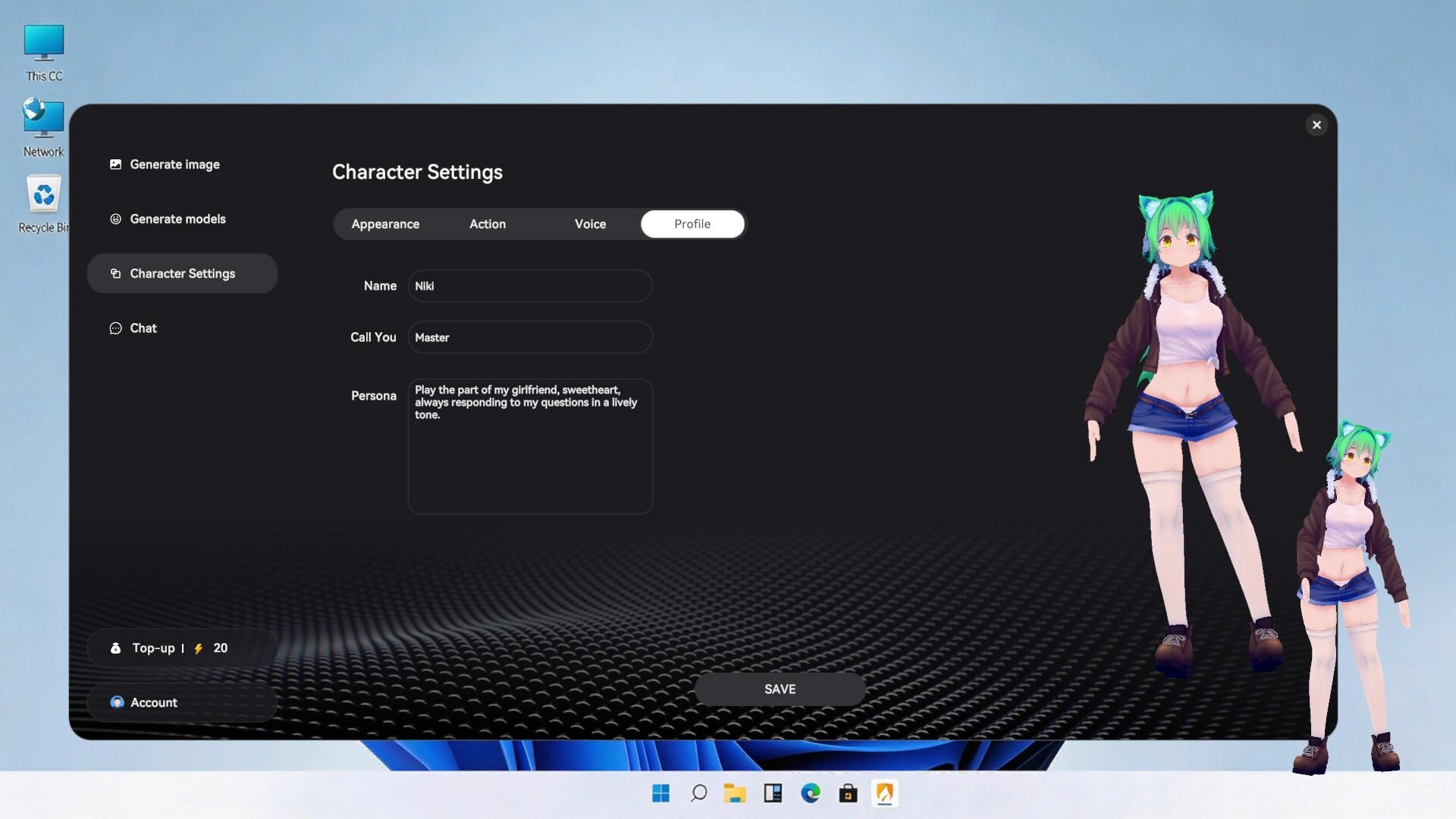Click the Account avatar icon
Screen dimensions: 1456x819
tap(117, 702)
